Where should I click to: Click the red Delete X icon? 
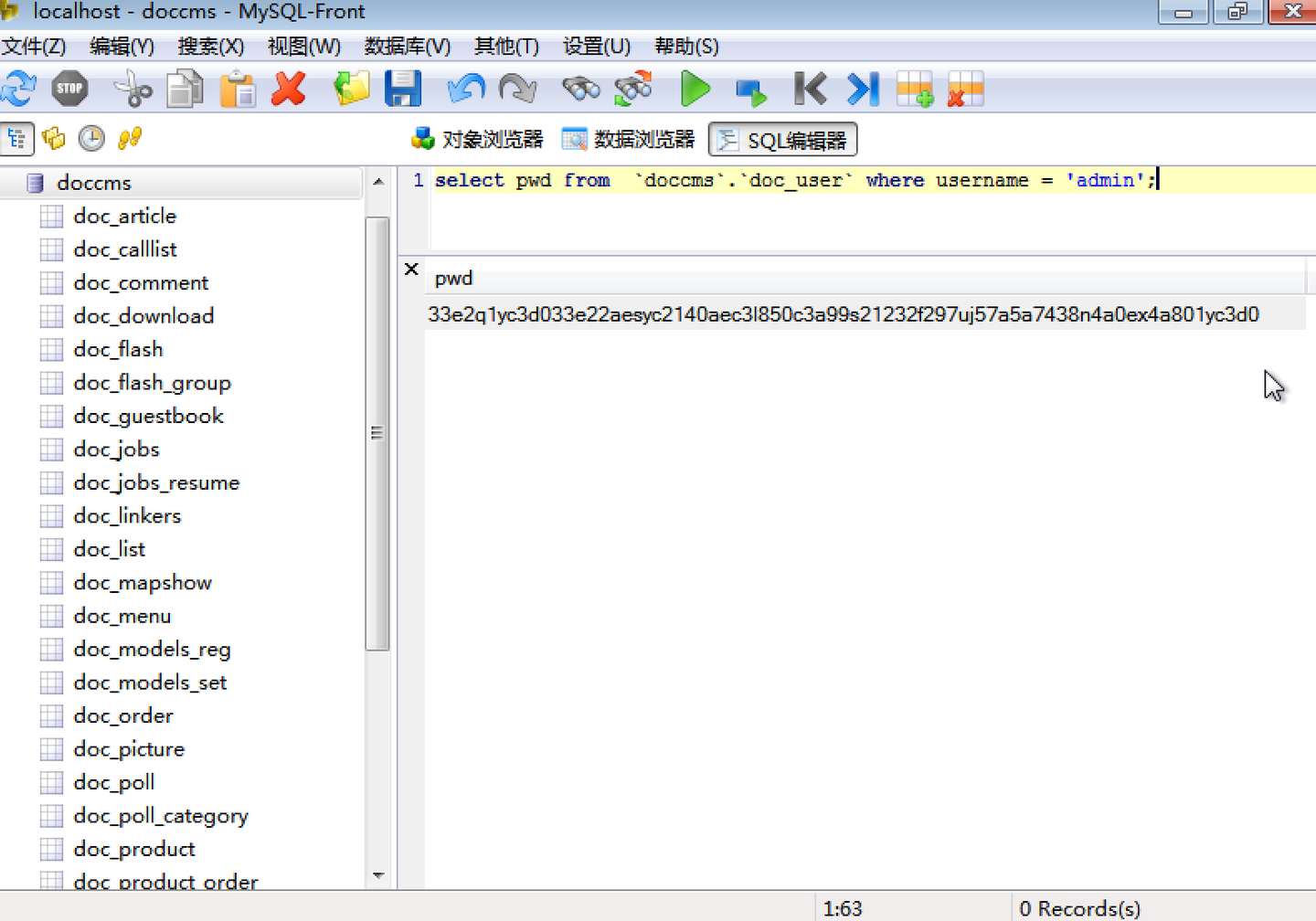[289, 89]
